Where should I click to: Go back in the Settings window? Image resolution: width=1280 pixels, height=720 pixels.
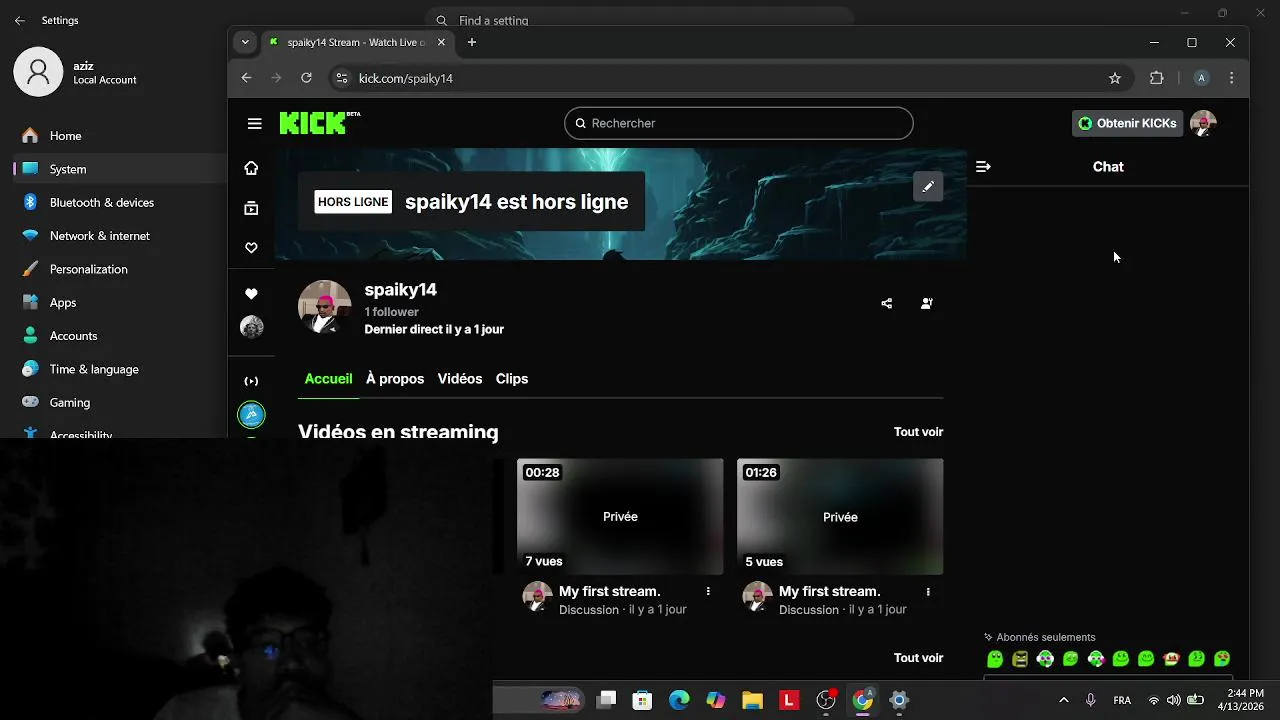pos(20,20)
